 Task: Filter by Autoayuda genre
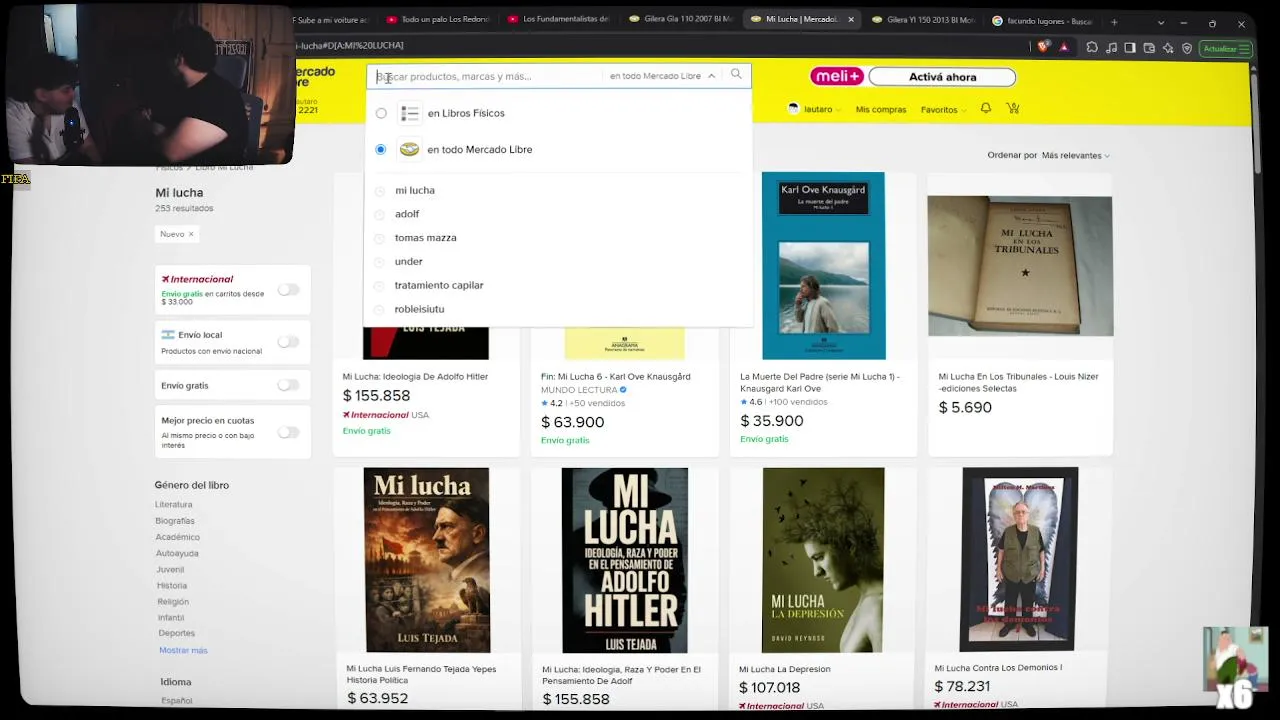(177, 553)
